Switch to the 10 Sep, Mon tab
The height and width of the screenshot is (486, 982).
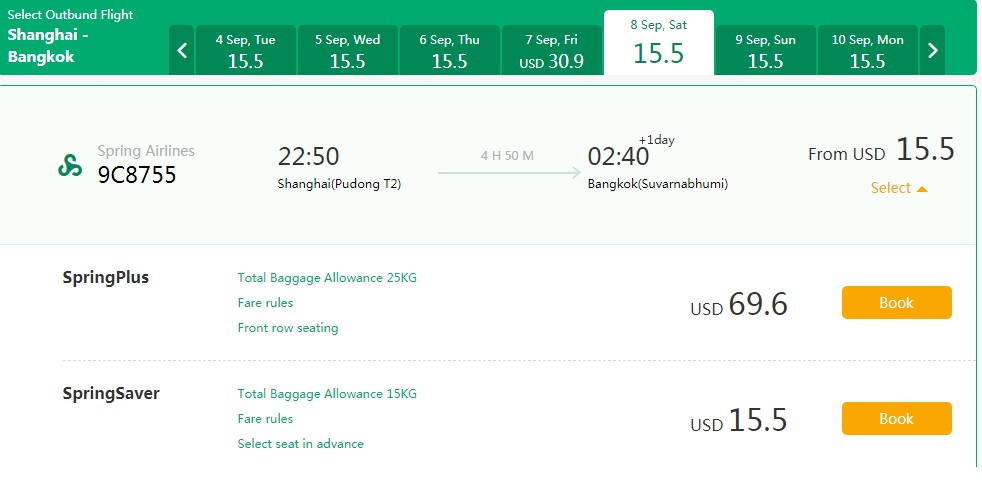coord(868,50)
